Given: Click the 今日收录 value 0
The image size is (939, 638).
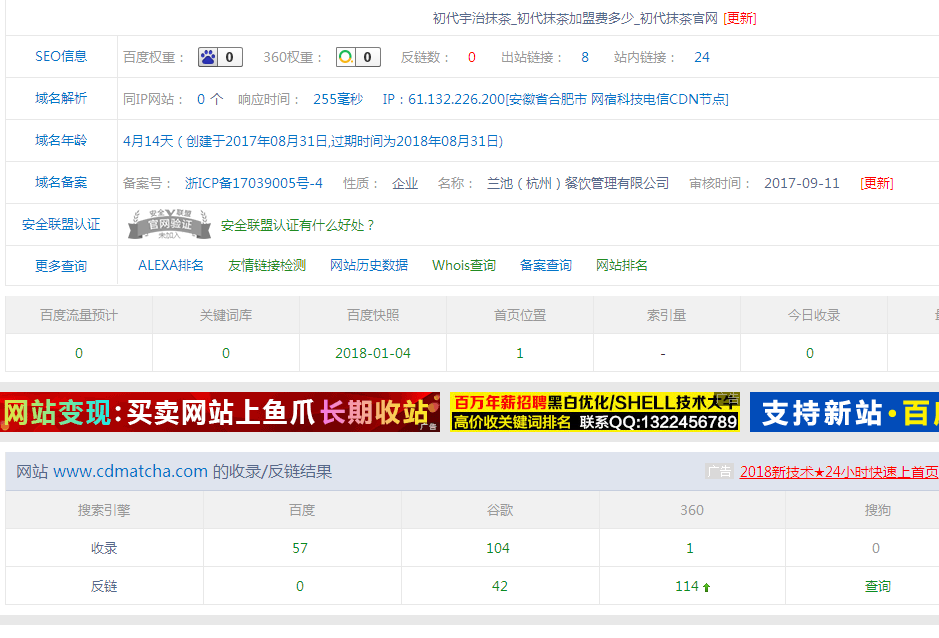Looking at the screenshot, I should (x=810, y=353).
